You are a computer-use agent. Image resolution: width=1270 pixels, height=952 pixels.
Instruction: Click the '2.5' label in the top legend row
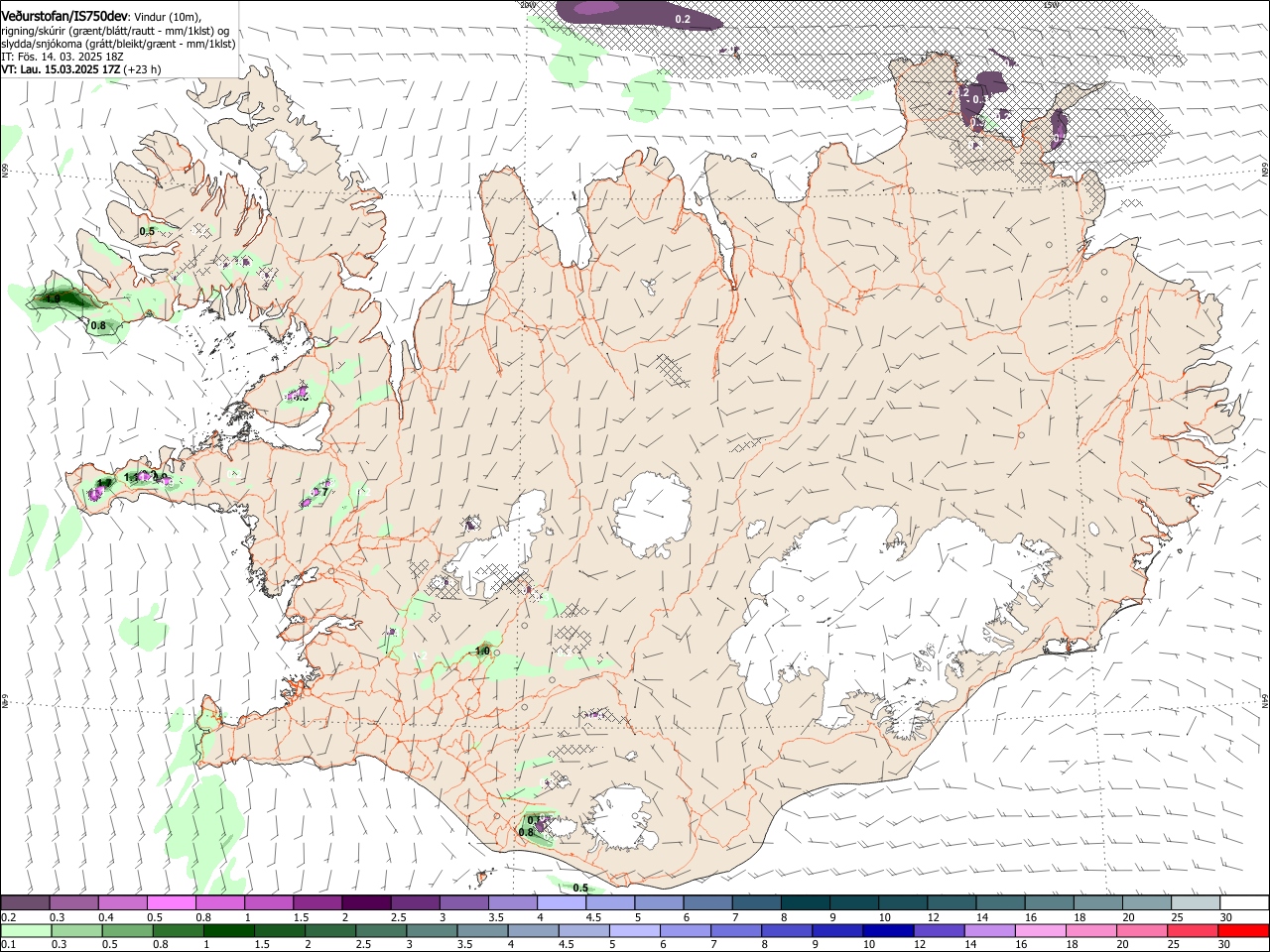point(398,917)
